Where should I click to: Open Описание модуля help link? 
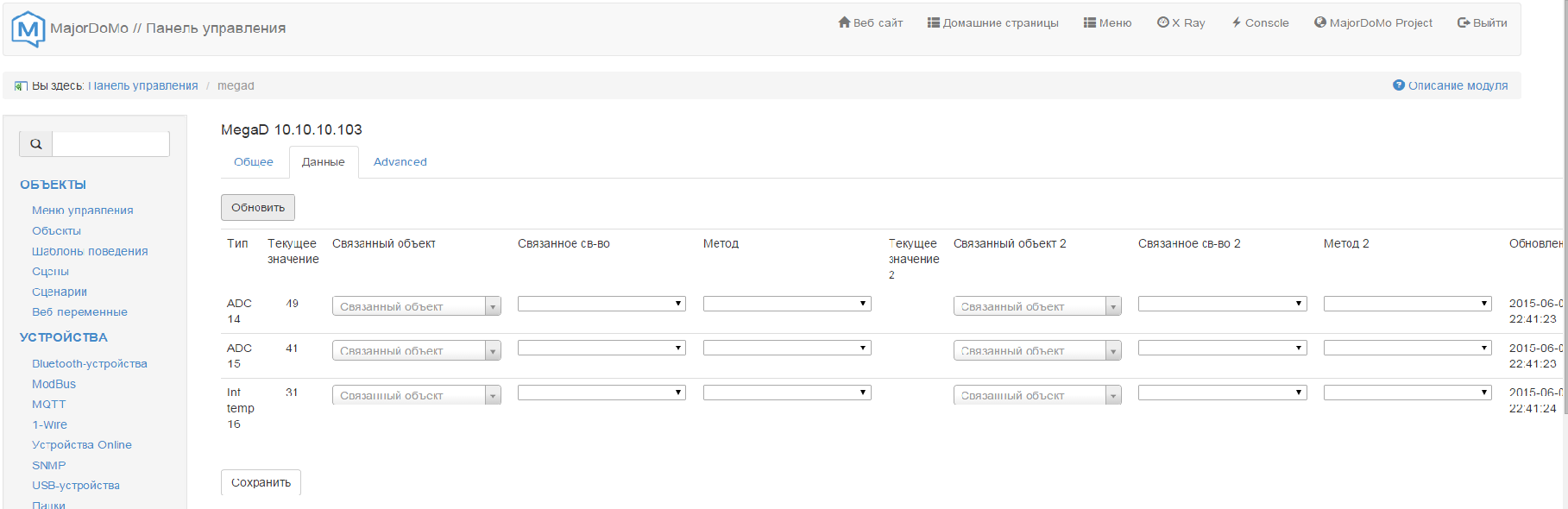pos(1450,85)
